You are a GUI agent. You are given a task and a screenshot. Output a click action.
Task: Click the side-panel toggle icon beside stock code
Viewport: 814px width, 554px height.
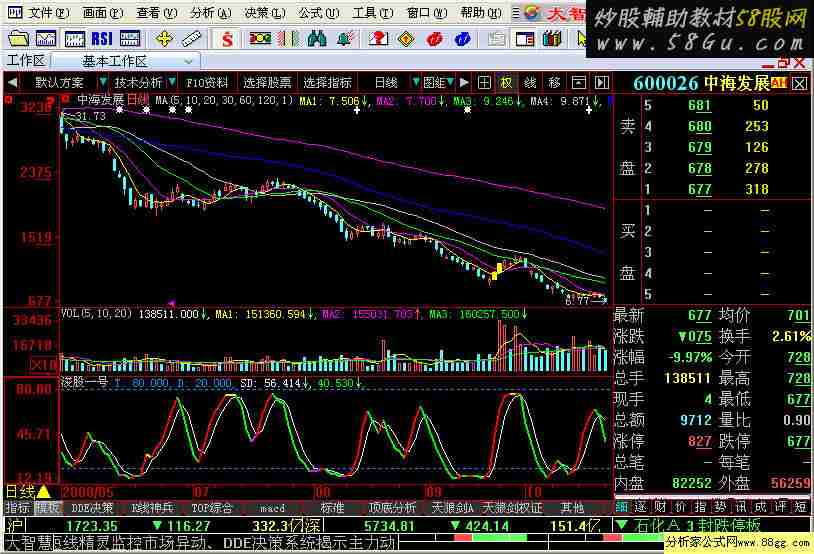tap(602, 82)
